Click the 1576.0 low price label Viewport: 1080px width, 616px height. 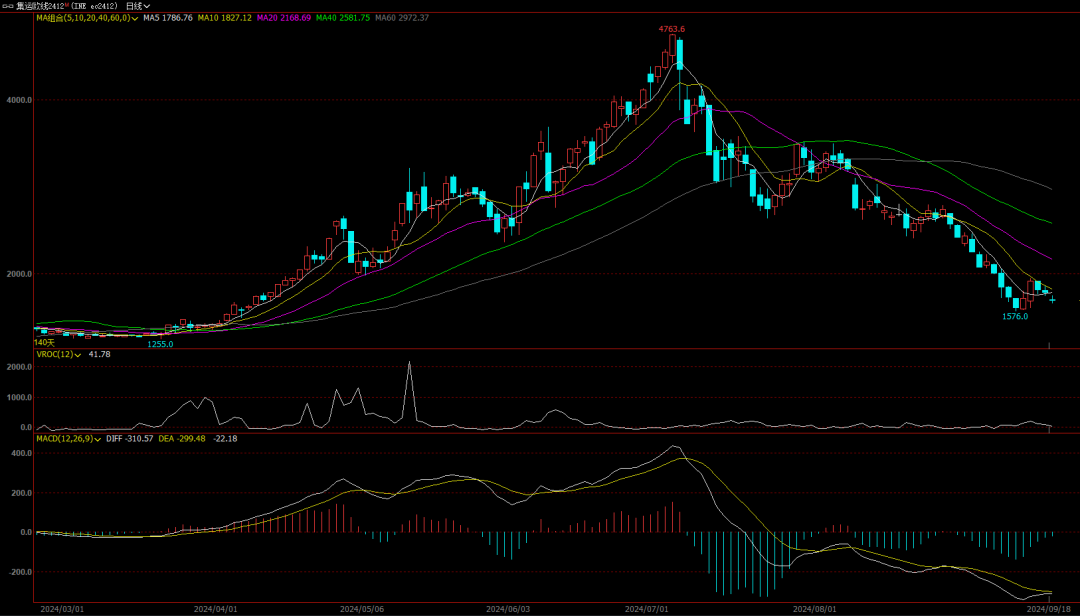(1015, 316)
